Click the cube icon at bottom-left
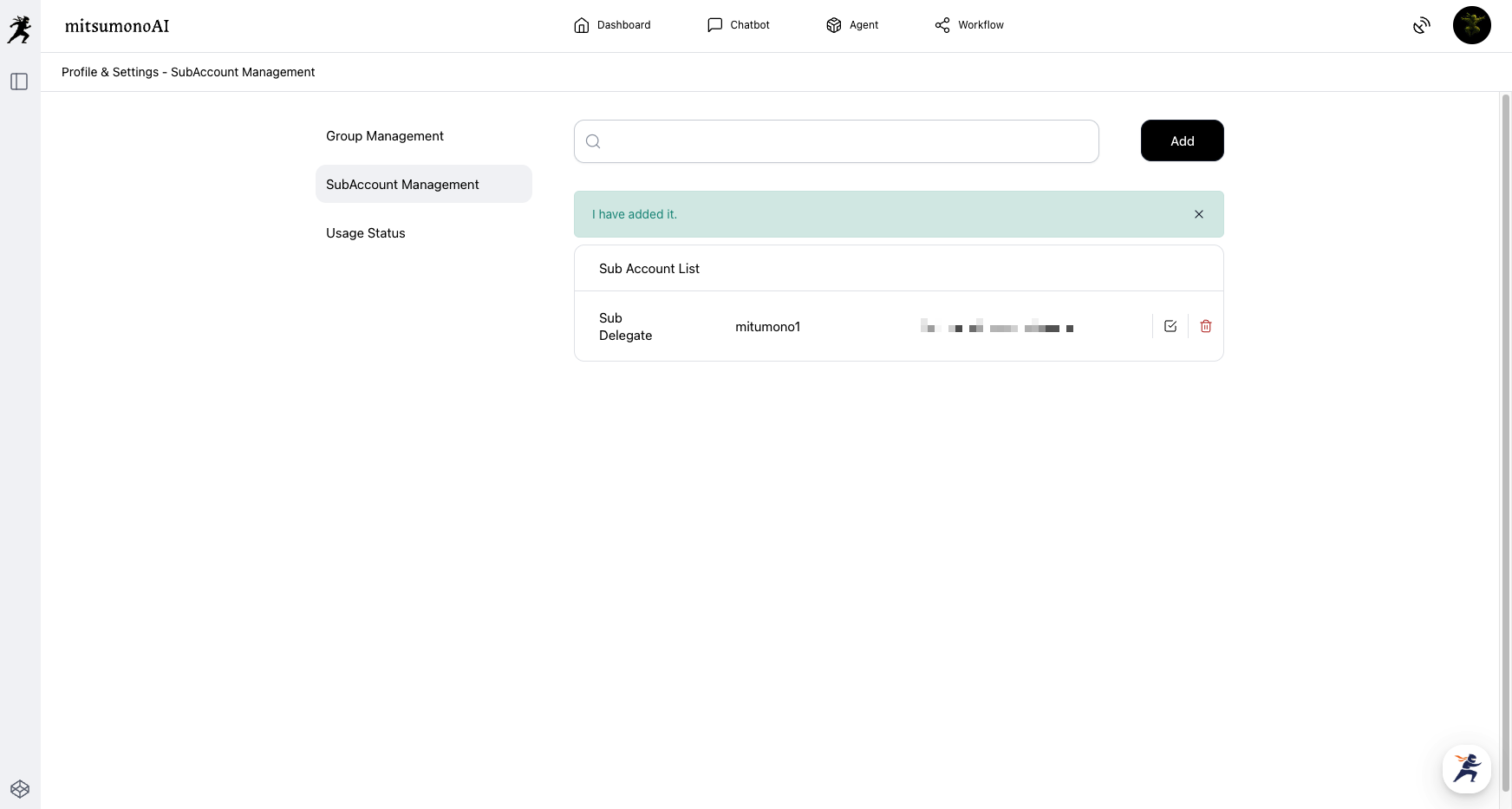The image size is (1512, 809). (x=20, y=789)
